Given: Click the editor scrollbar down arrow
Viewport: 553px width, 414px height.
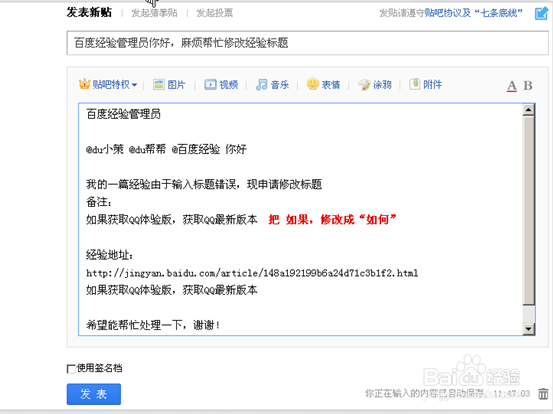Looking at the screenshot, I should [x=528, y=329].
